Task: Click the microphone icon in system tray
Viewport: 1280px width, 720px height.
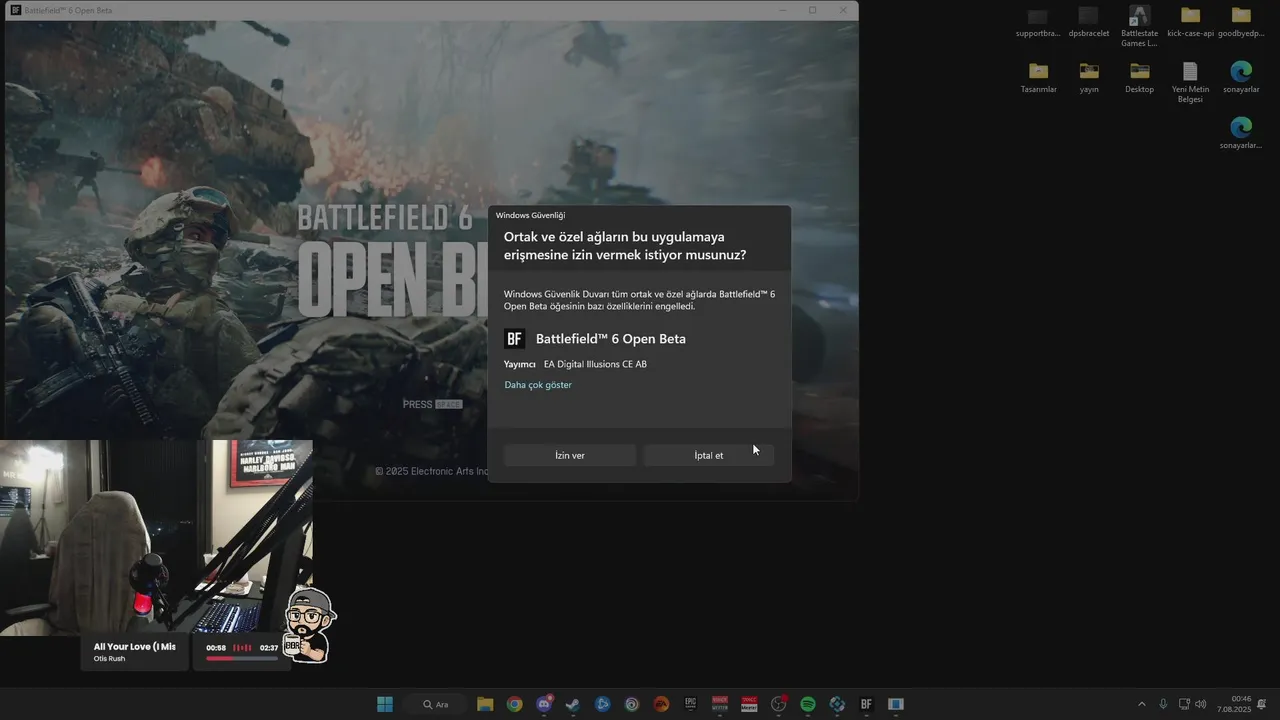Action: (x=1163, y=704)
